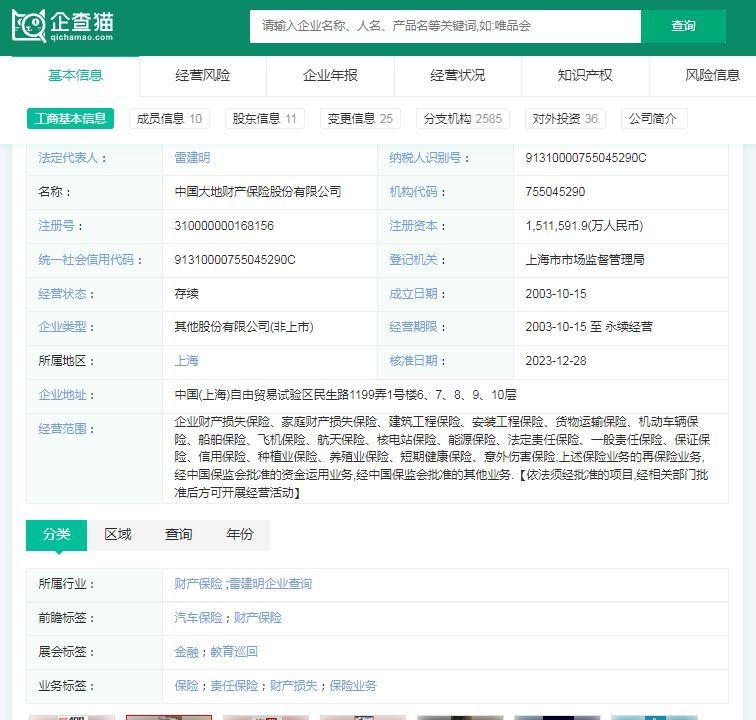Focus the enterprise name search box
756x720 pixels.
445,26
